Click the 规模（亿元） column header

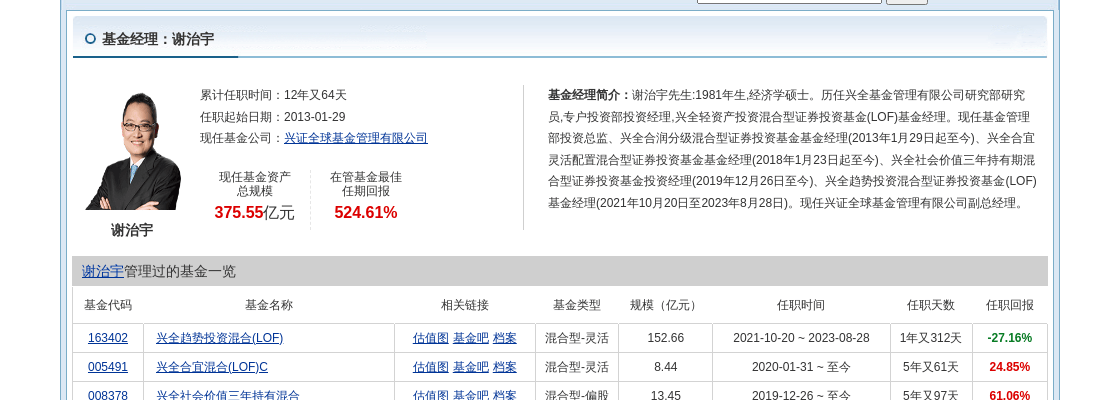665,305
